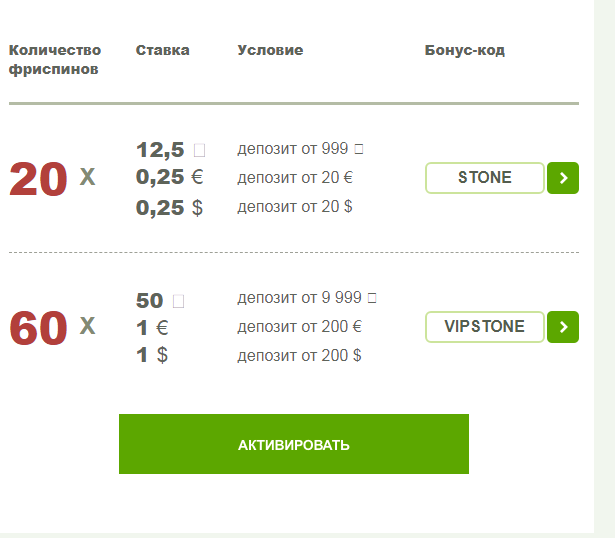Click the 50 stake currency symbol box

tap(178, 301)
